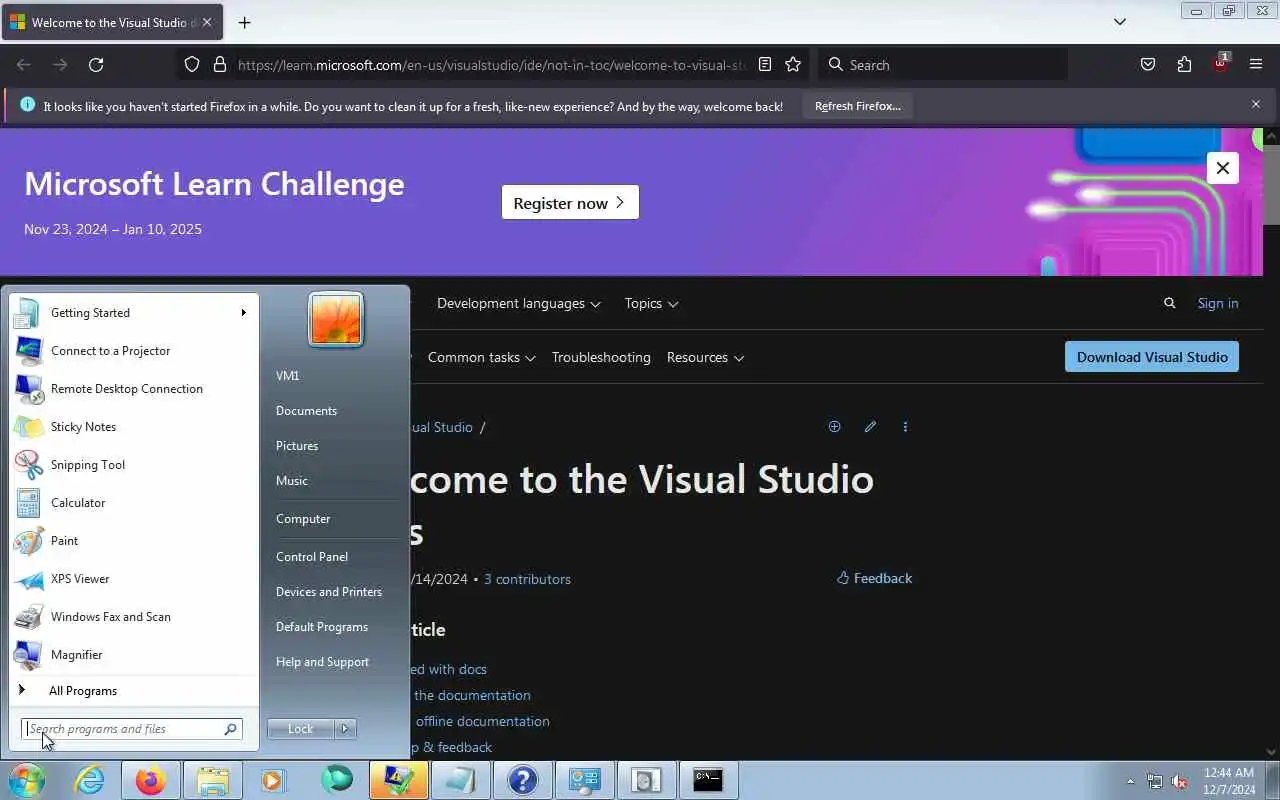Open Pocket save icon in the toolbar

click(1148, 65)
